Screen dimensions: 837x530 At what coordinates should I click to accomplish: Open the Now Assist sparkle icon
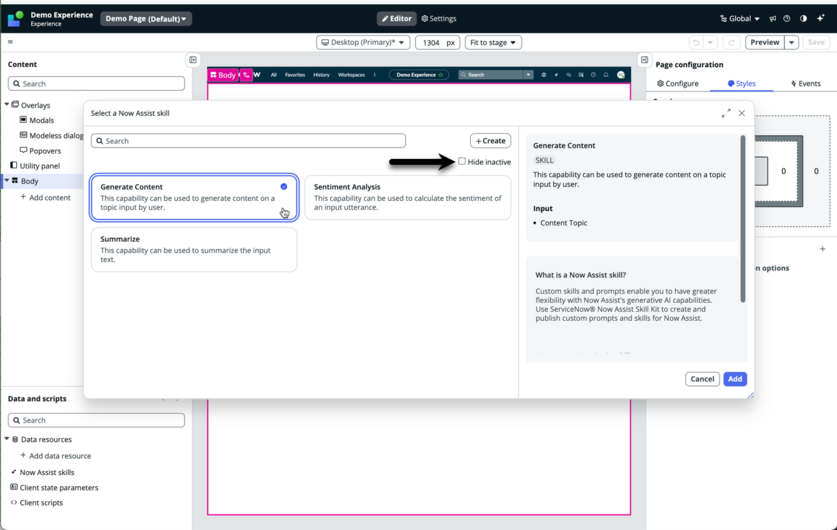coord(820,19)
